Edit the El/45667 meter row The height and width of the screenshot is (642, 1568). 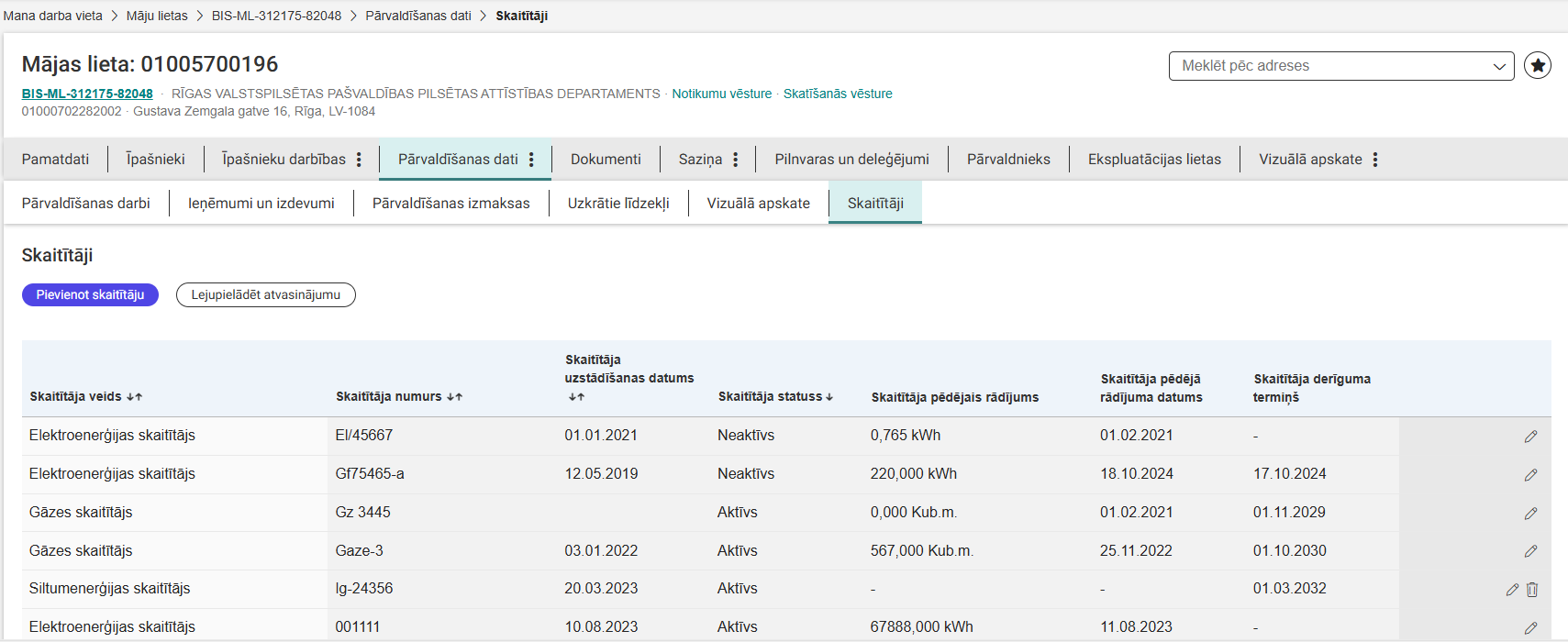coord(1530,437)
